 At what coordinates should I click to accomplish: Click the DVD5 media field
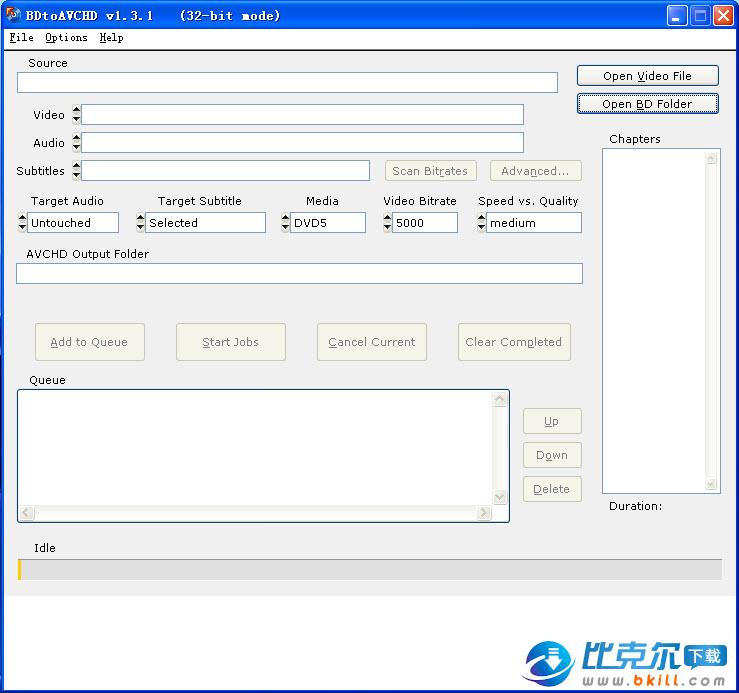coord(328,223)
